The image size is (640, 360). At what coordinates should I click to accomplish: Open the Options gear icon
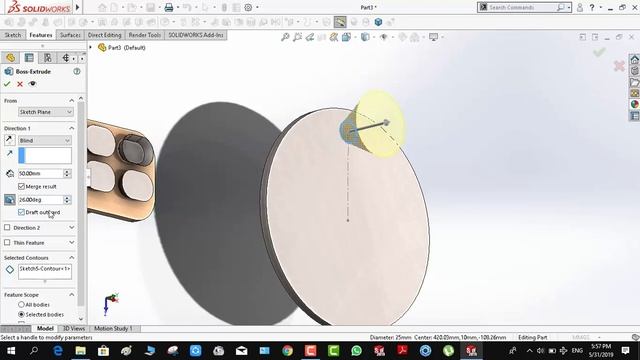248,7
